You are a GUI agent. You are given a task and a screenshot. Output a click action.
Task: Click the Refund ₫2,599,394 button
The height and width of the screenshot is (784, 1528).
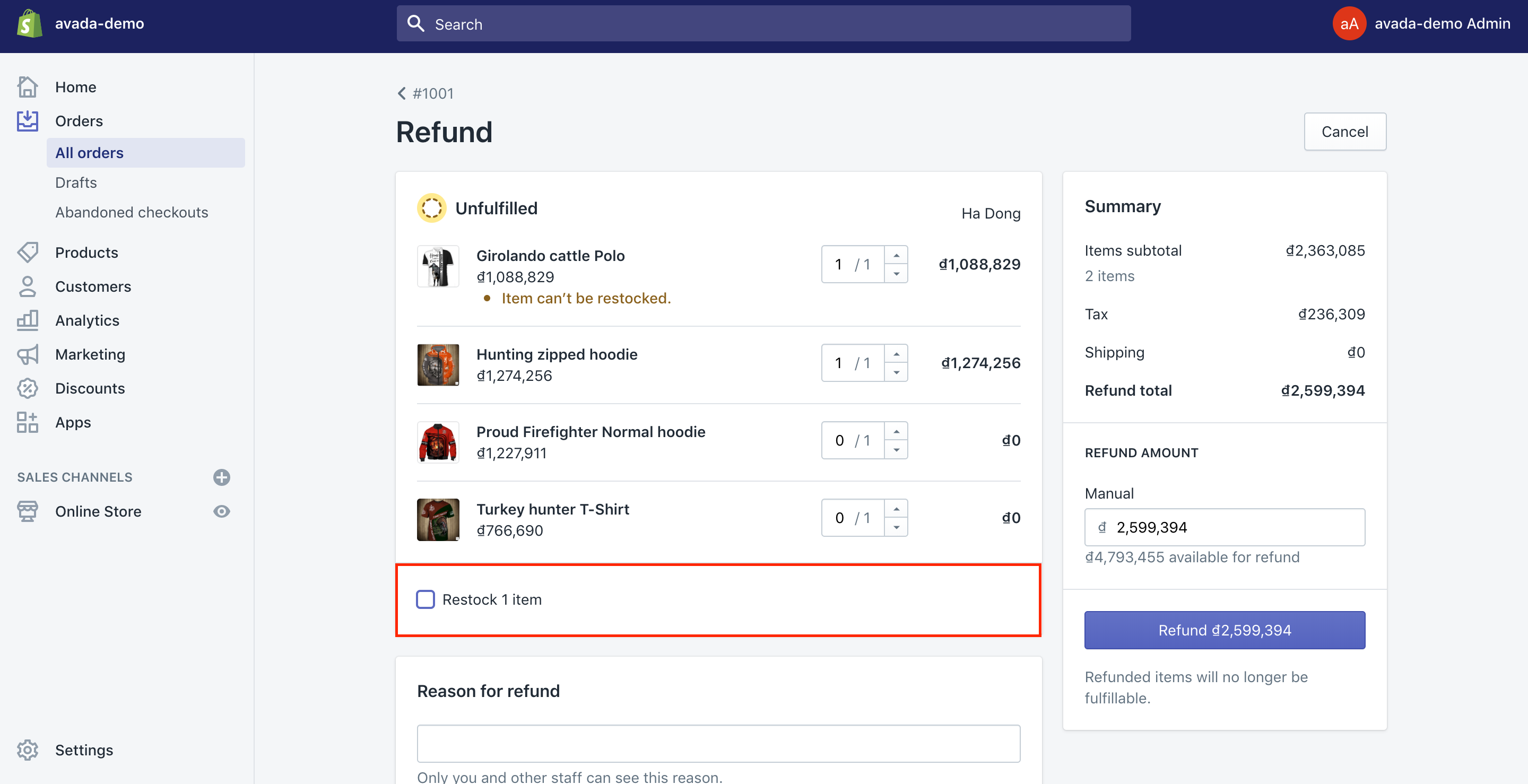pyautogui.click(x=1224, y=630)
